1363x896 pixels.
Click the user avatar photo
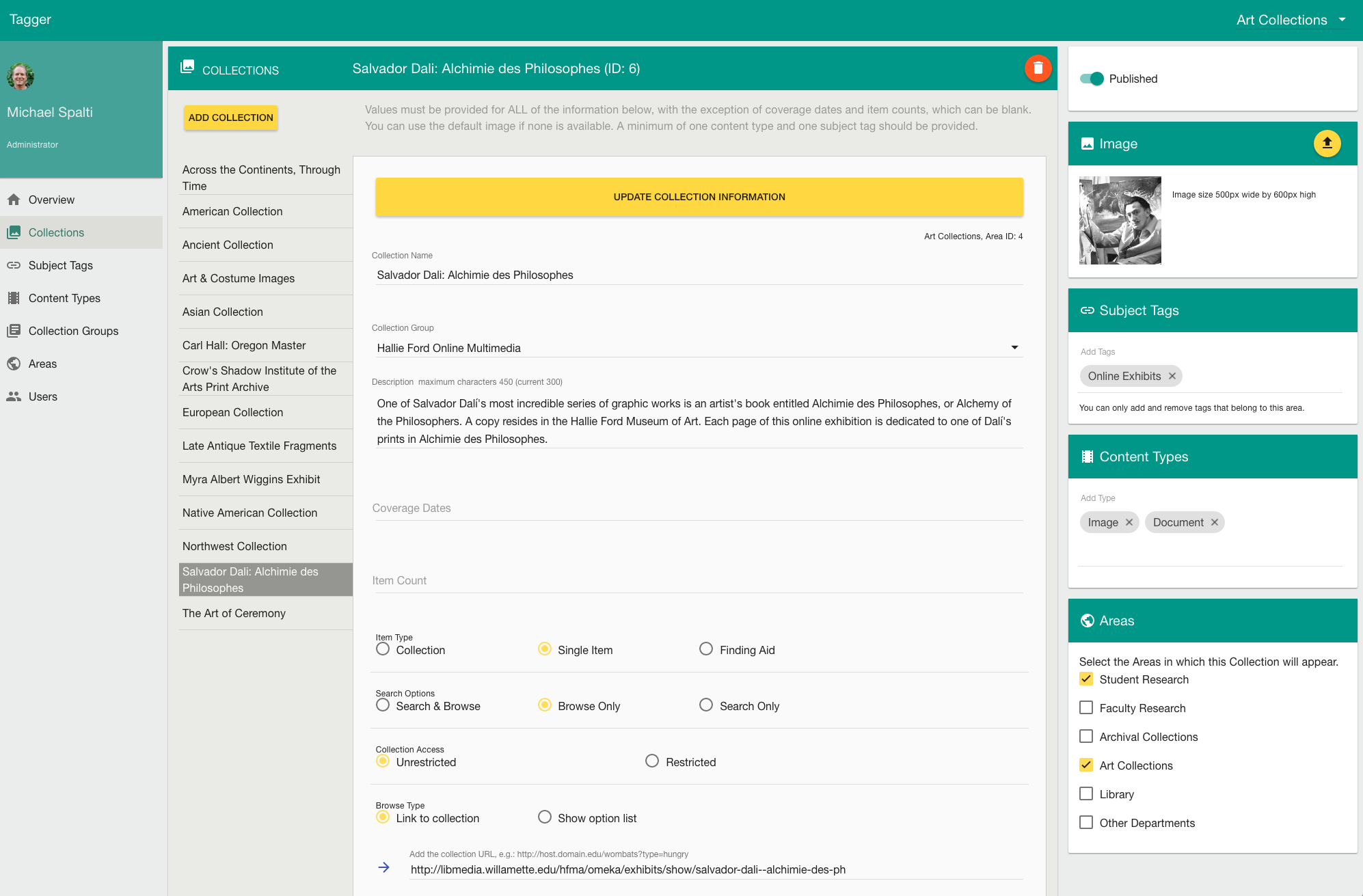pos(21,77)
